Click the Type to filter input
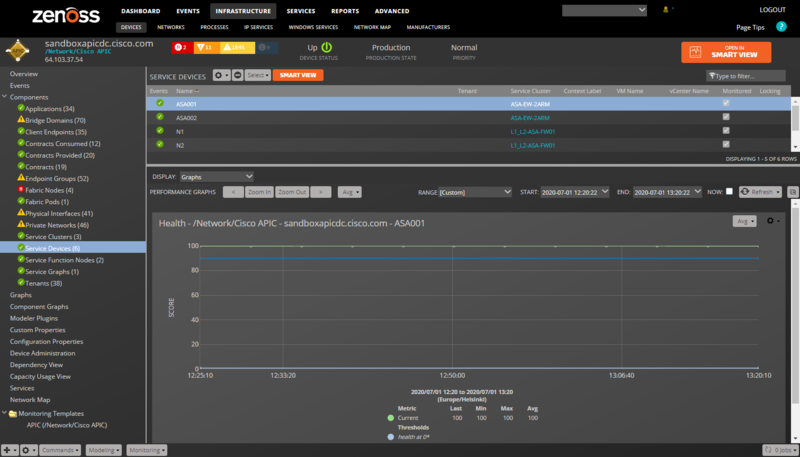800x457 pixels. [746, 76]
